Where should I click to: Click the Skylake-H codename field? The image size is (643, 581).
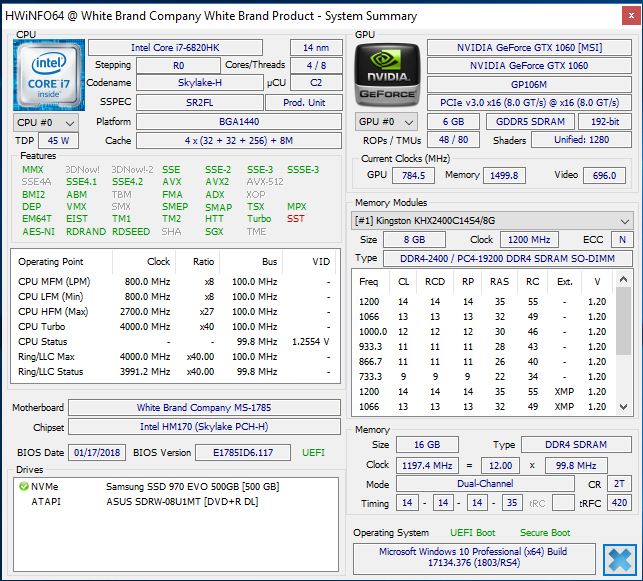[200, 83]
